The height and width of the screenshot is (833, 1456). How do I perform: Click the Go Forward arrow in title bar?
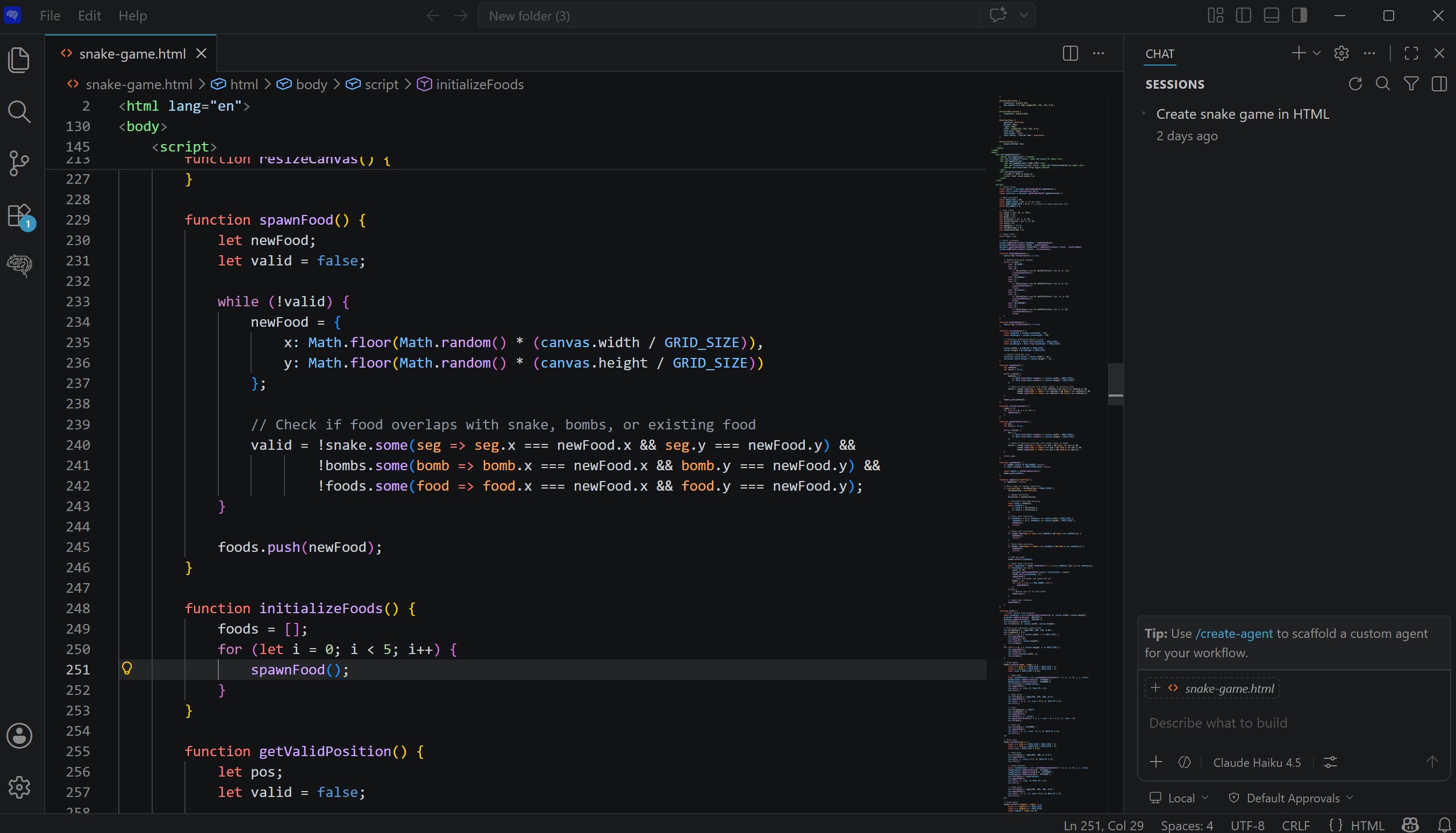pos(461,16)
